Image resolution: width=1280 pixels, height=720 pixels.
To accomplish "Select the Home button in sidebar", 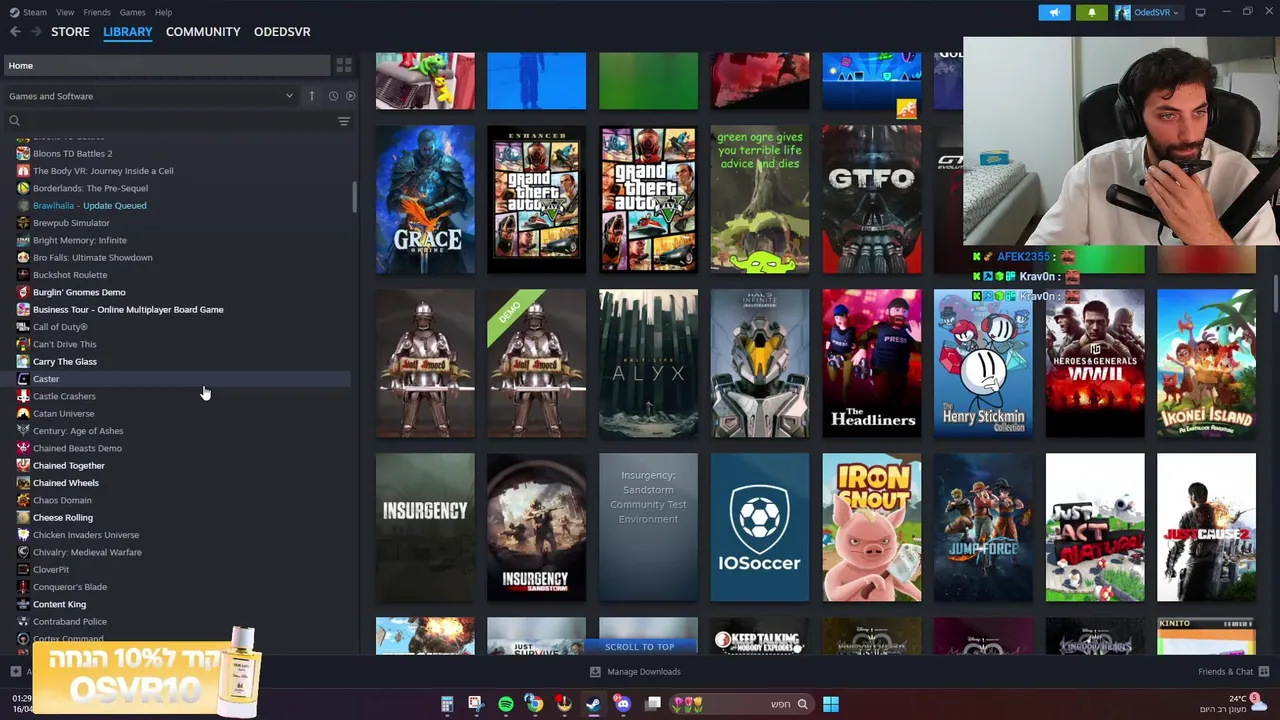I will pos(166,65).
